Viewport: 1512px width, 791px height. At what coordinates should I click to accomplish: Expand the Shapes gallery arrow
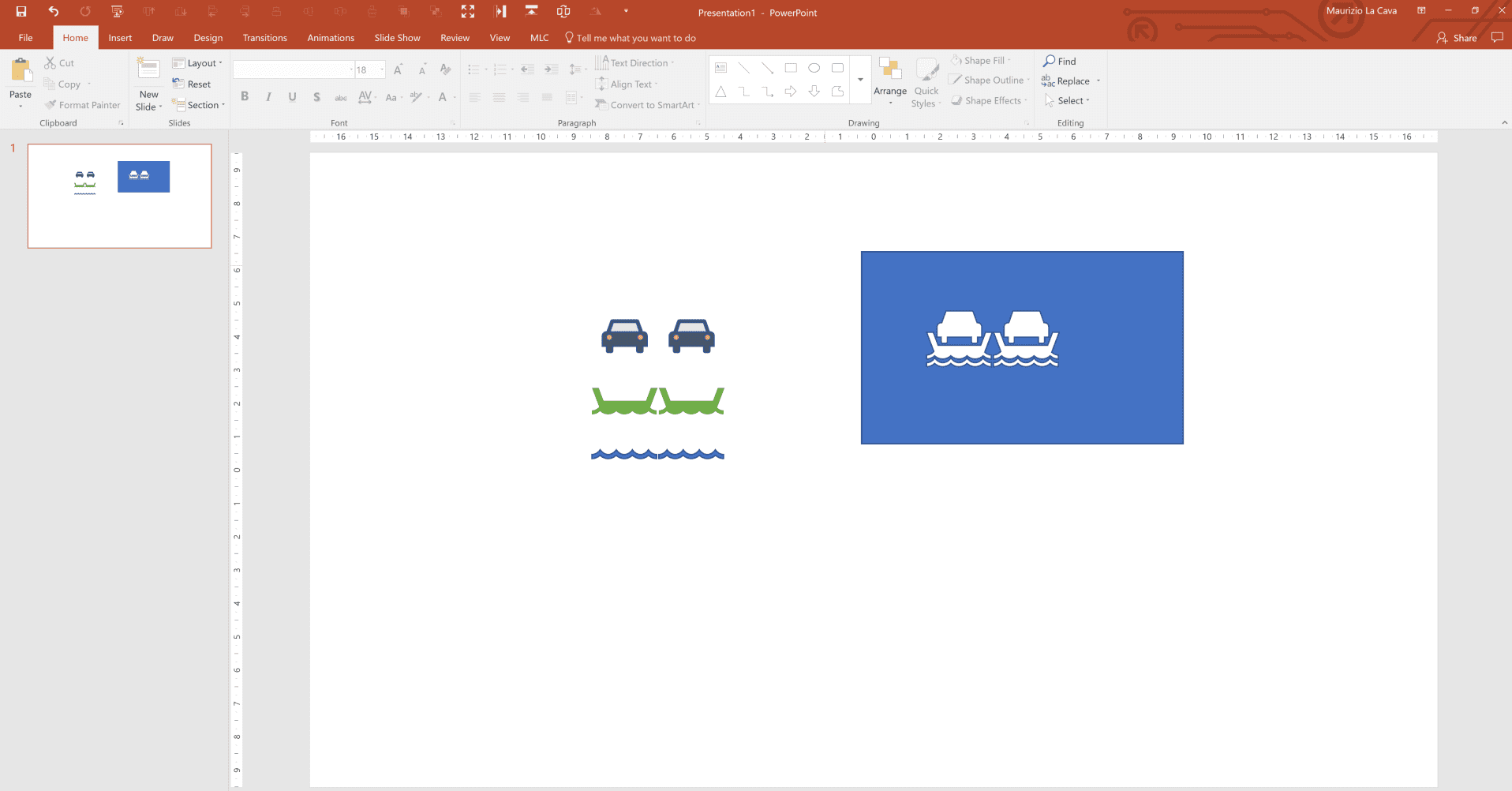click(x=860, y=80)
